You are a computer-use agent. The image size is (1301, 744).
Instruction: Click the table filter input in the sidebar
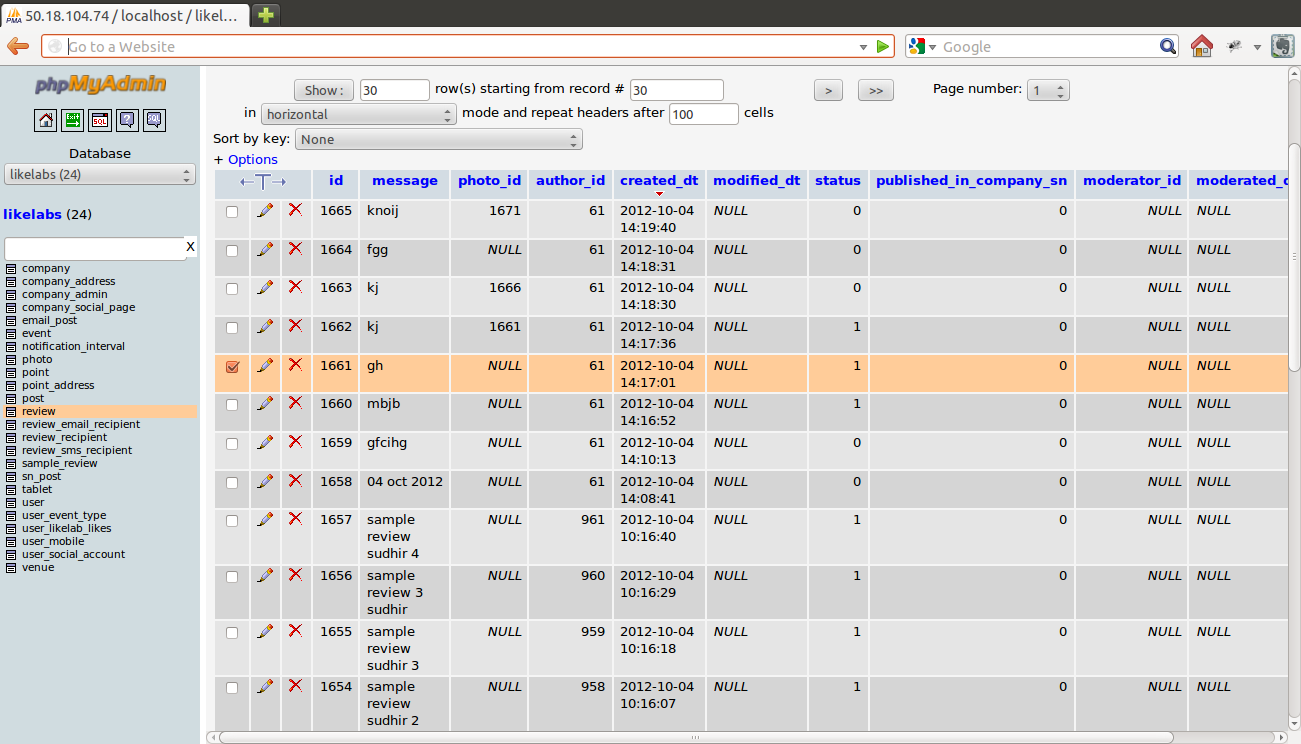coord(95,248)
